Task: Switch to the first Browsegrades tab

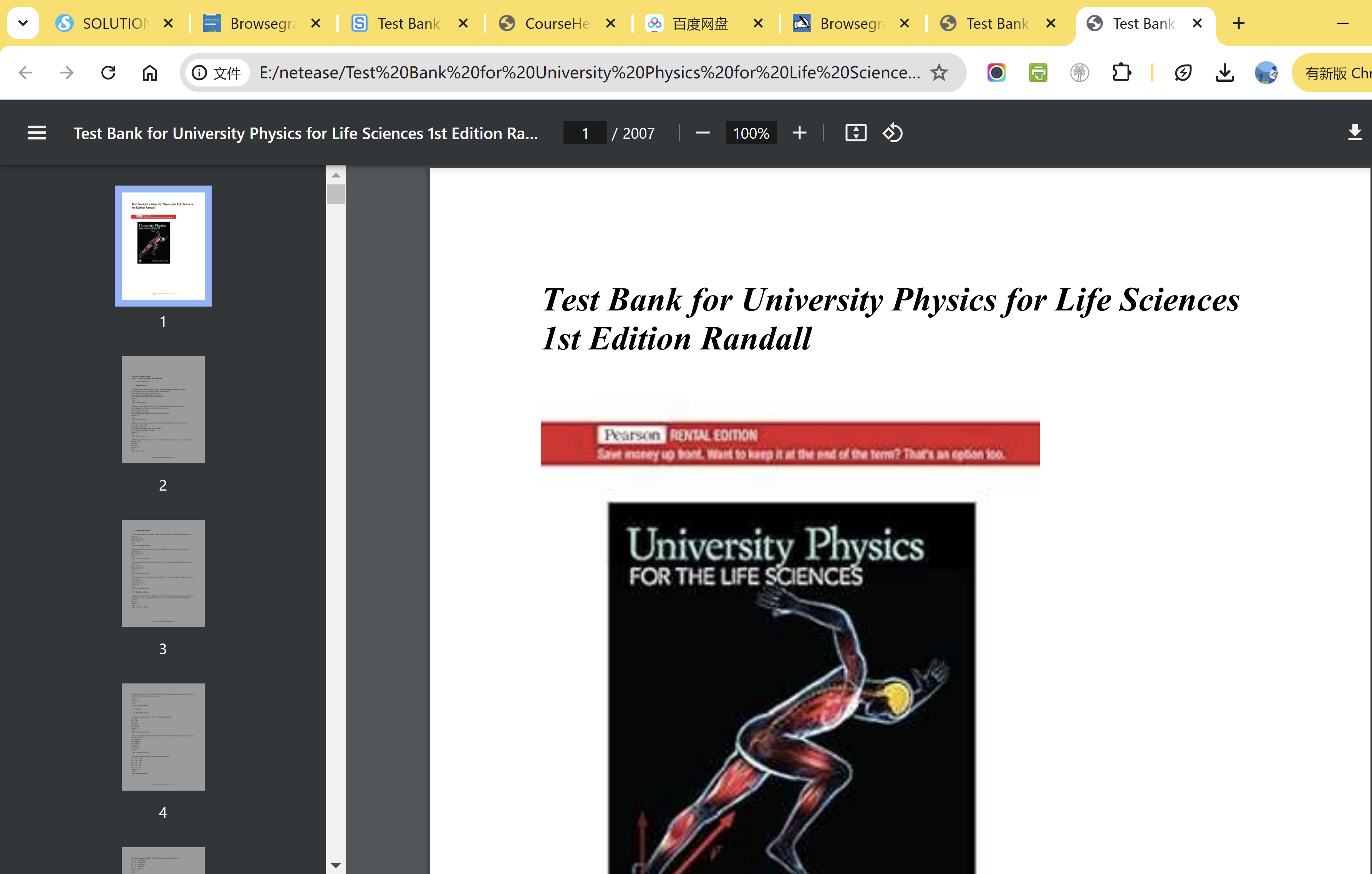Action: click(x=251, y=23)
